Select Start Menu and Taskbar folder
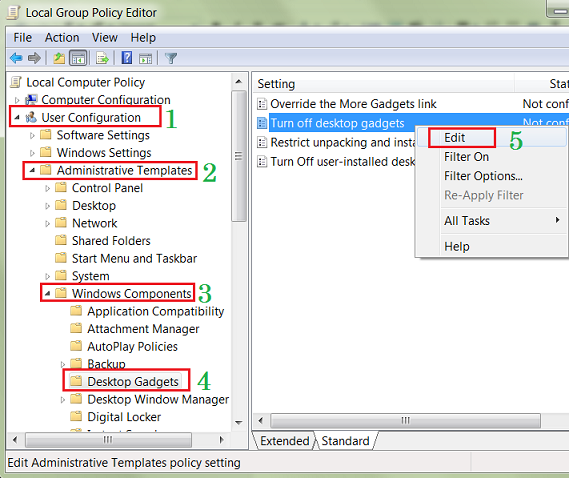The image size is (569, 478). [x=134, y=258]
